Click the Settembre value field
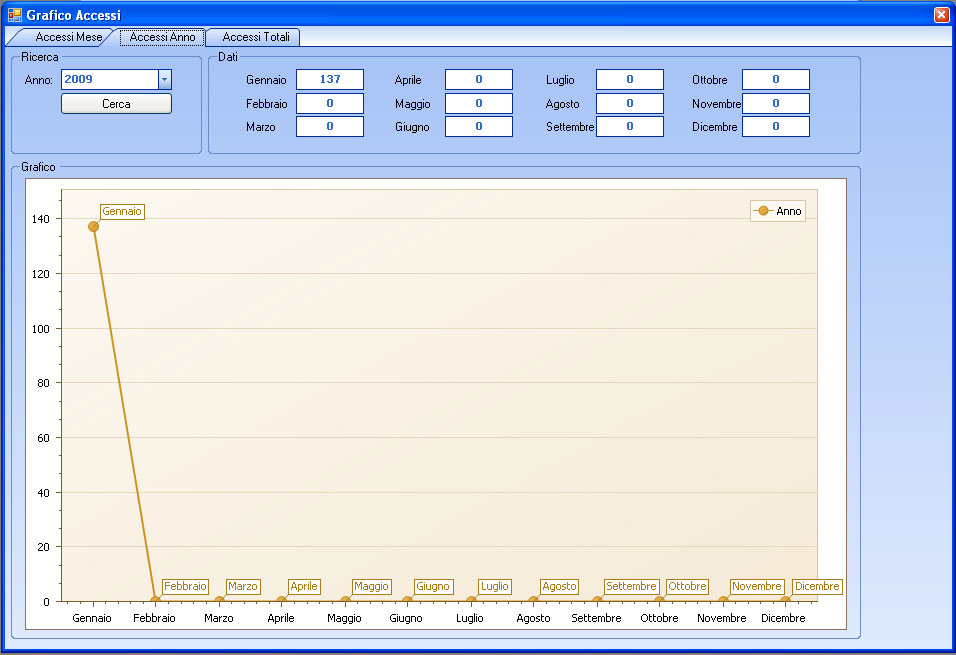956x655 pixels. click(x=629, y=127)
